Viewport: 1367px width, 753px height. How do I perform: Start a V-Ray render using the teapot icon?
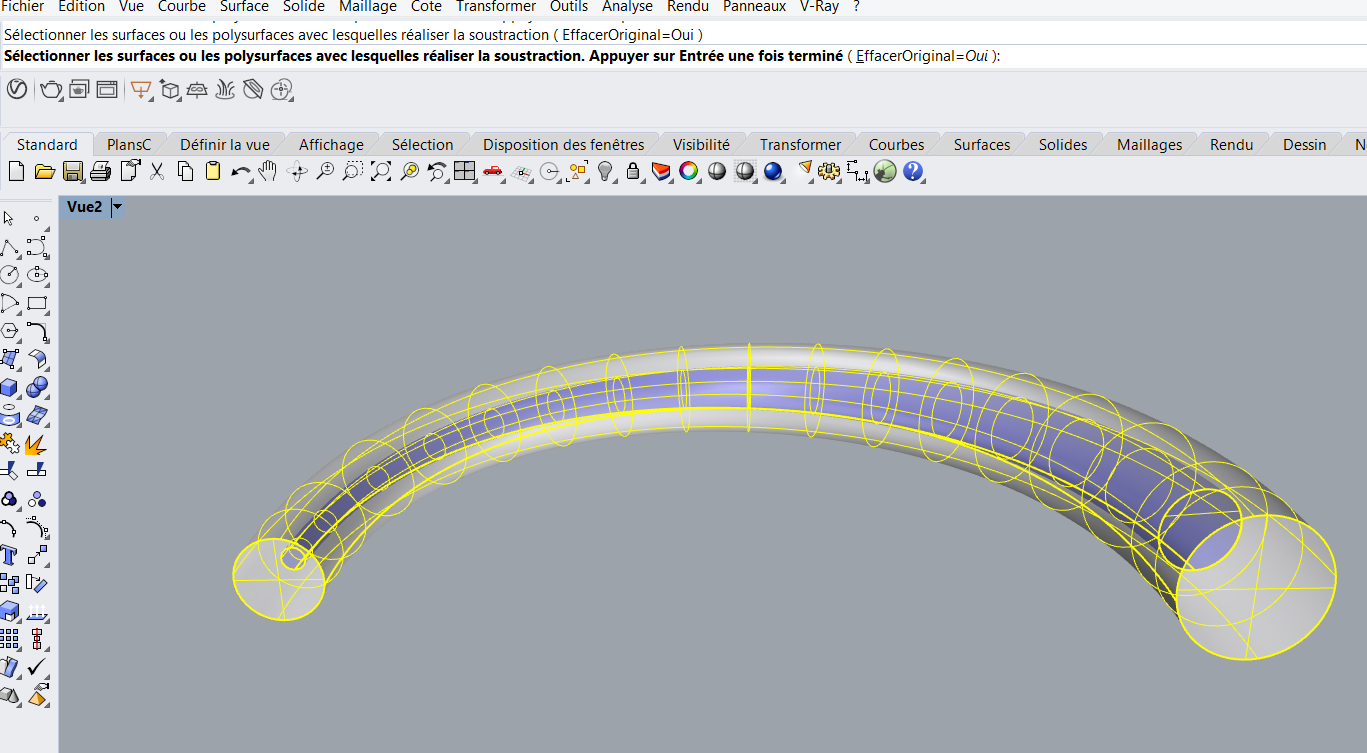click(x=50, y=89)
